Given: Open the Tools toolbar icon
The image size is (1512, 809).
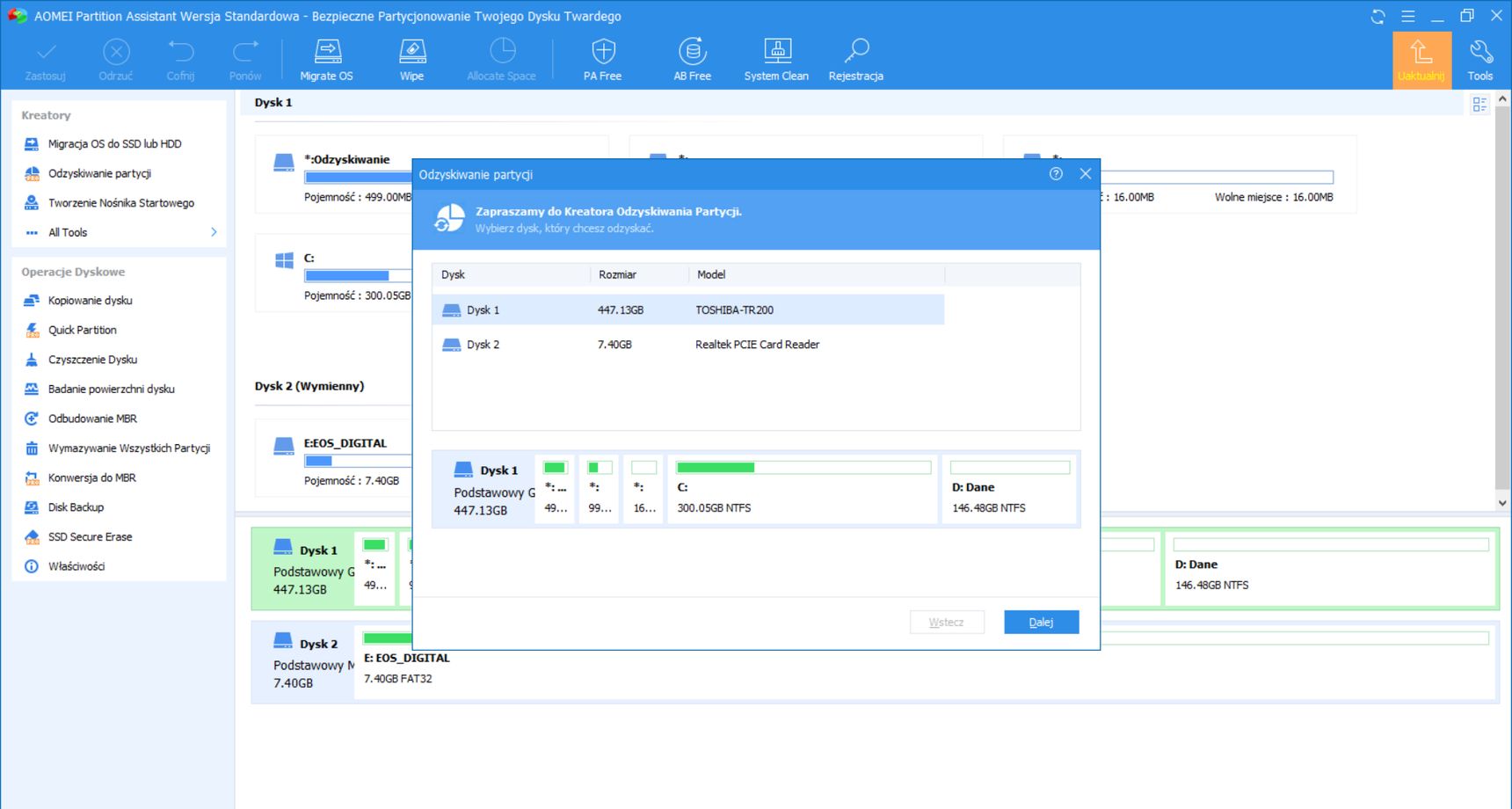Looking at the screenshot, I should coord(1480,60).
